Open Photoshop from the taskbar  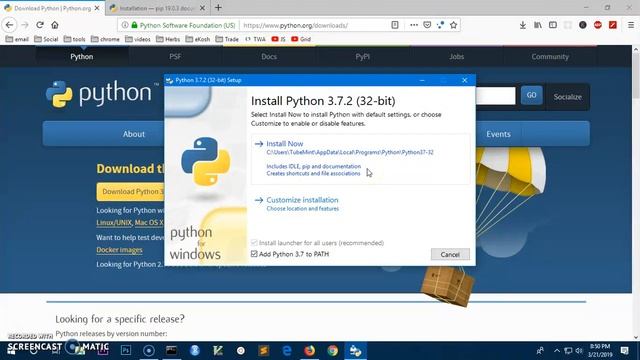126,351
